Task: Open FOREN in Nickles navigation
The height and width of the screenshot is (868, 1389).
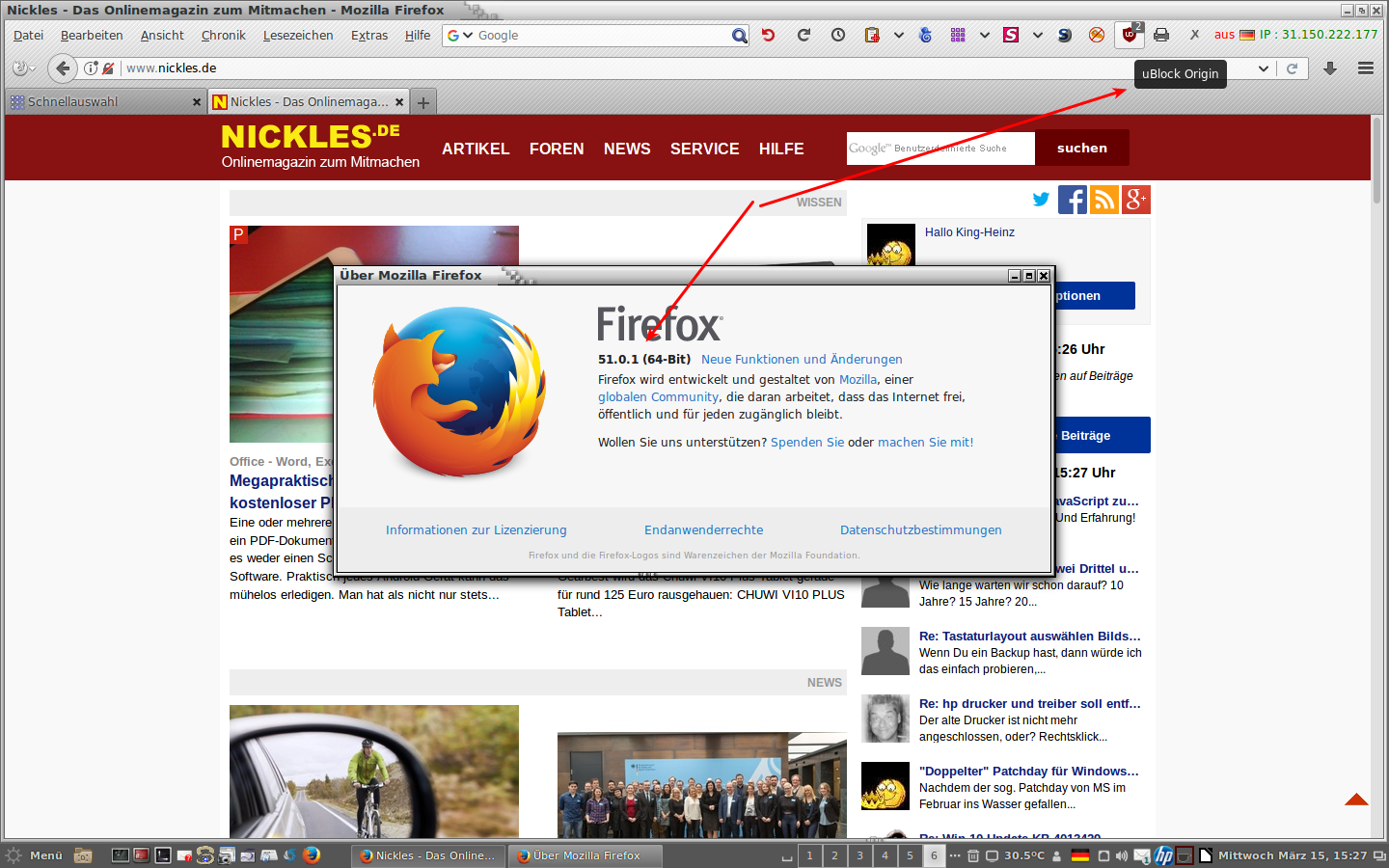Action: [557, 149]
